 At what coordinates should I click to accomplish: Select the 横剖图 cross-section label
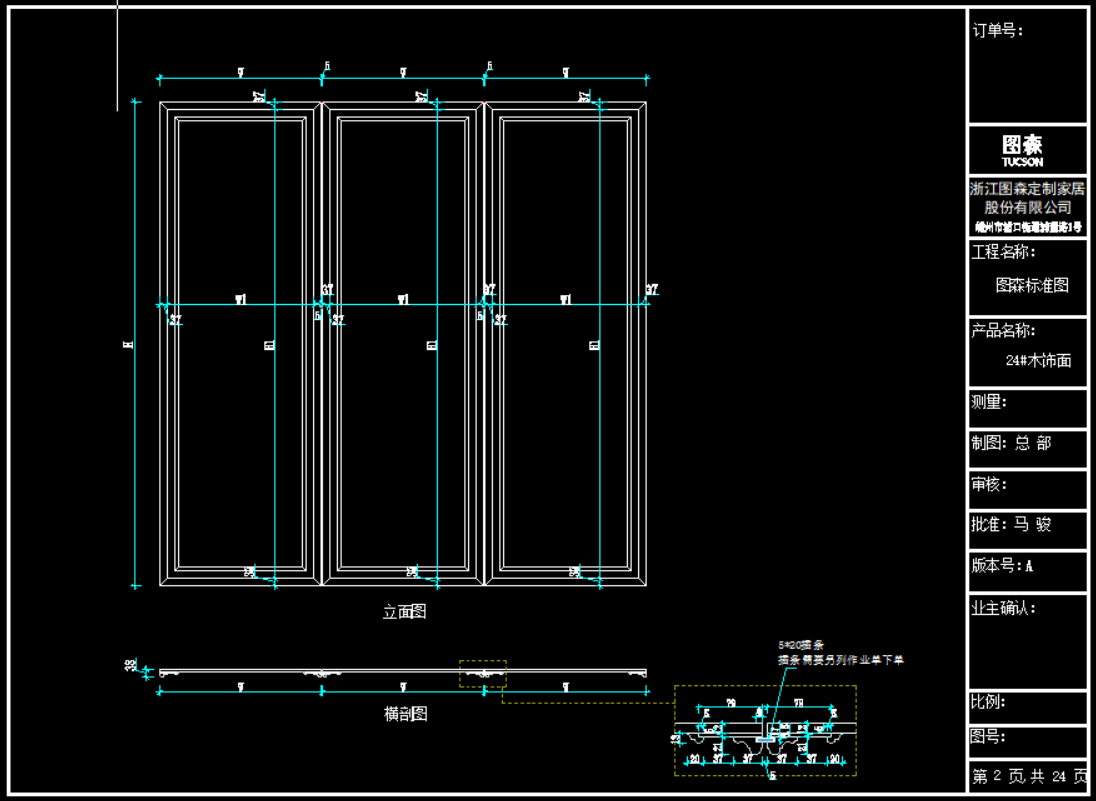point(405,714)
